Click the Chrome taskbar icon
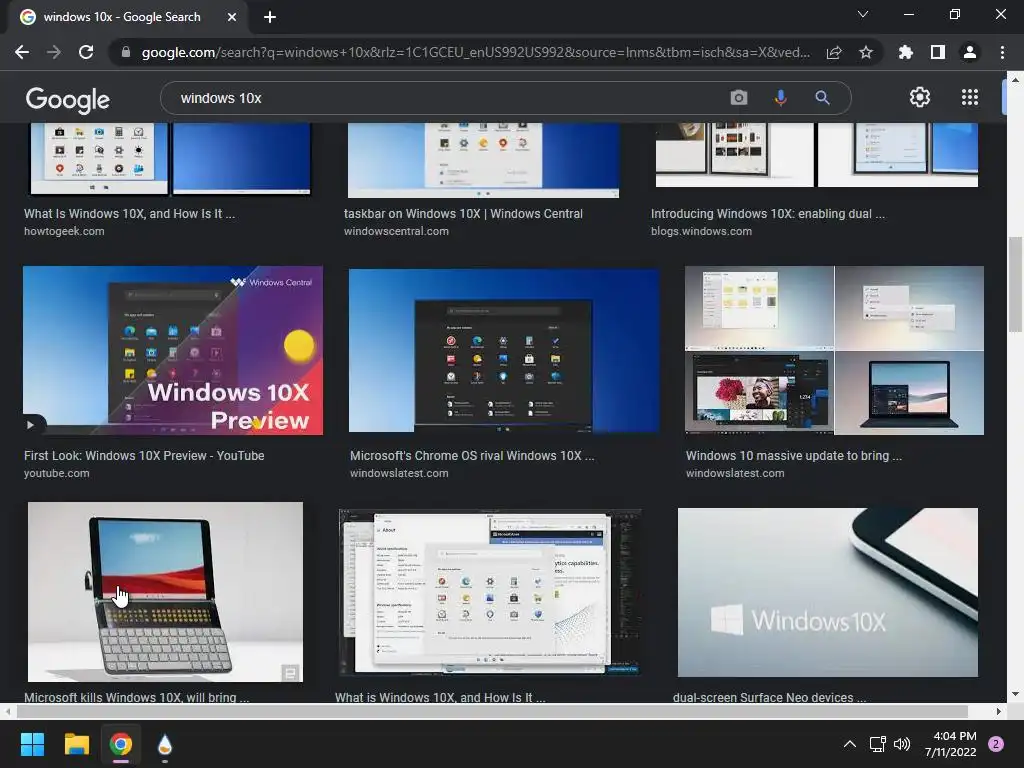The image size is (1024, 768). (121, 744)
